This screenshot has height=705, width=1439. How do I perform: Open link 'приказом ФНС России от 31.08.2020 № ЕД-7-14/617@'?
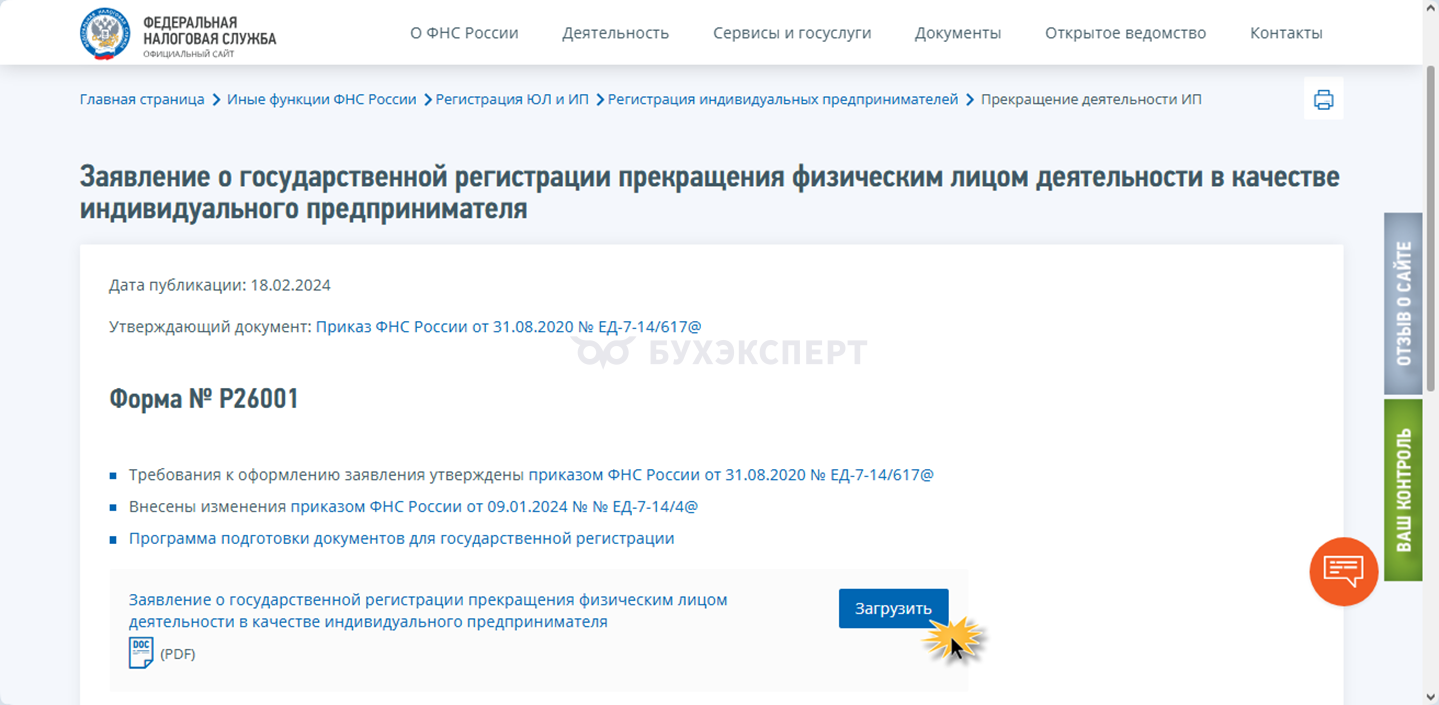[731, 475]
